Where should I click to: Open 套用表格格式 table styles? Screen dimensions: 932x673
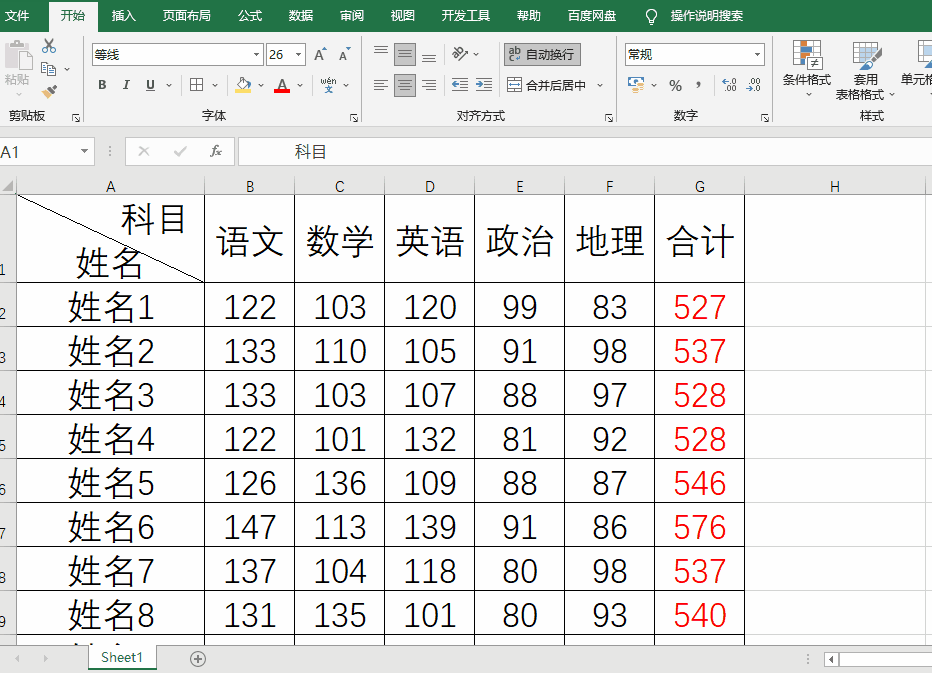coord(865,70)
